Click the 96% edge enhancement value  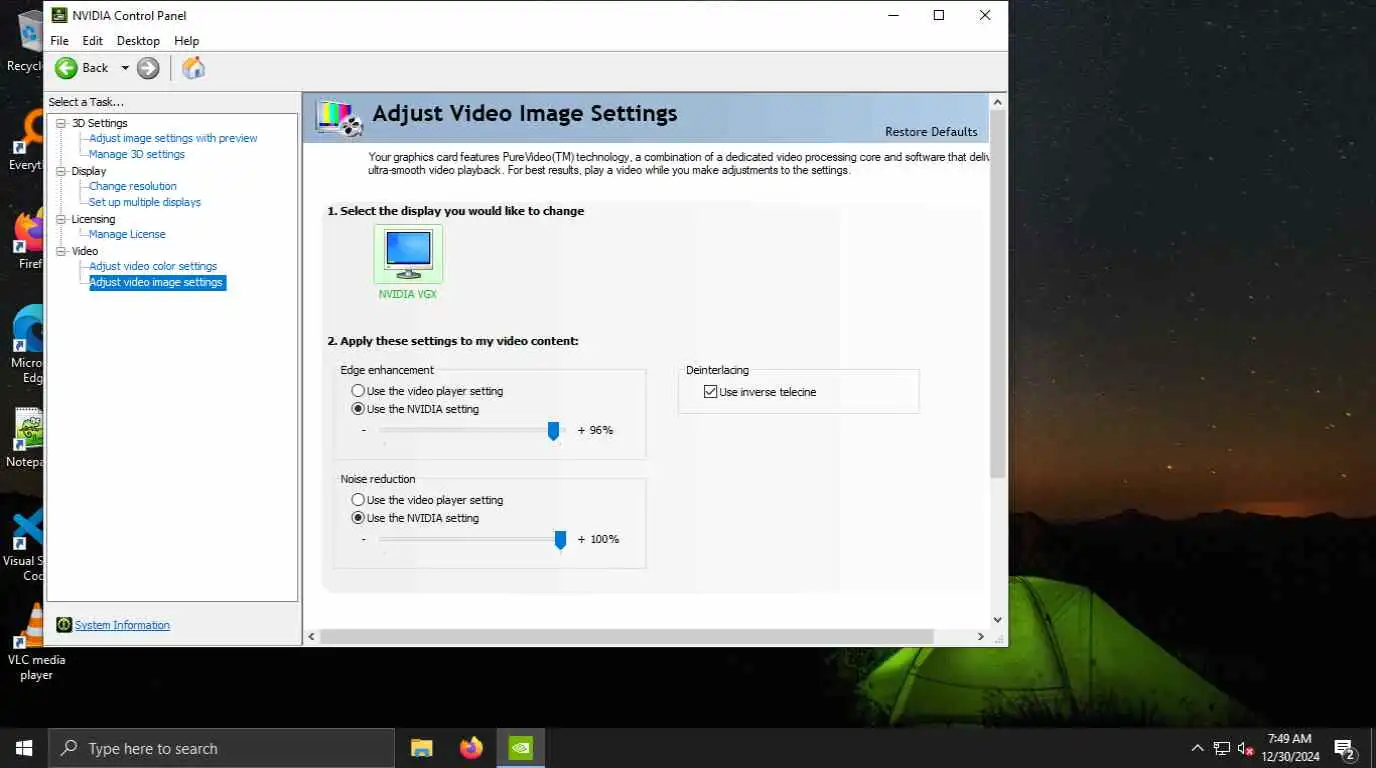click(600, 430)
